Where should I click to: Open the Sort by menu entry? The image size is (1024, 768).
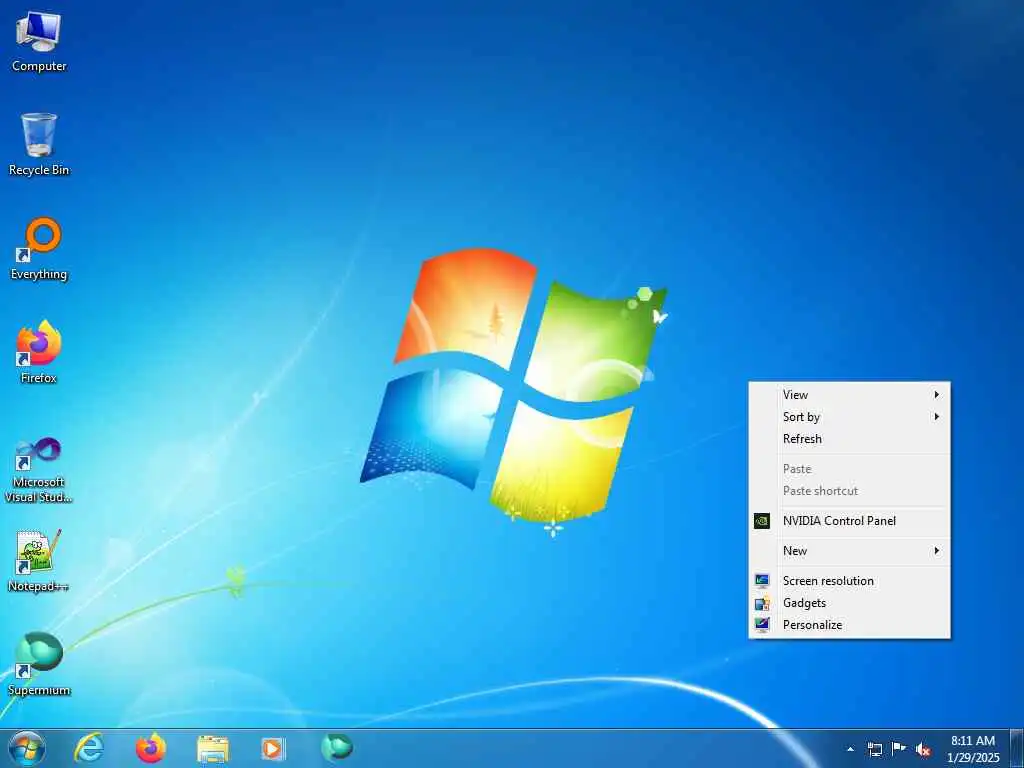pyautogui.click(x=849, y=417)
